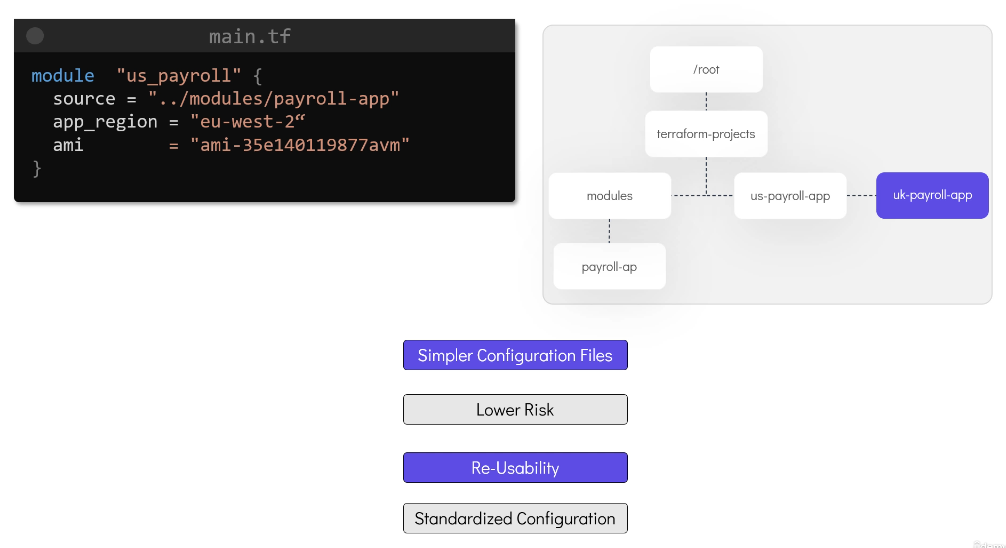Screen dimensions: 1006x548
Task: Select the modules folder node
Action: tap(610, 196)
